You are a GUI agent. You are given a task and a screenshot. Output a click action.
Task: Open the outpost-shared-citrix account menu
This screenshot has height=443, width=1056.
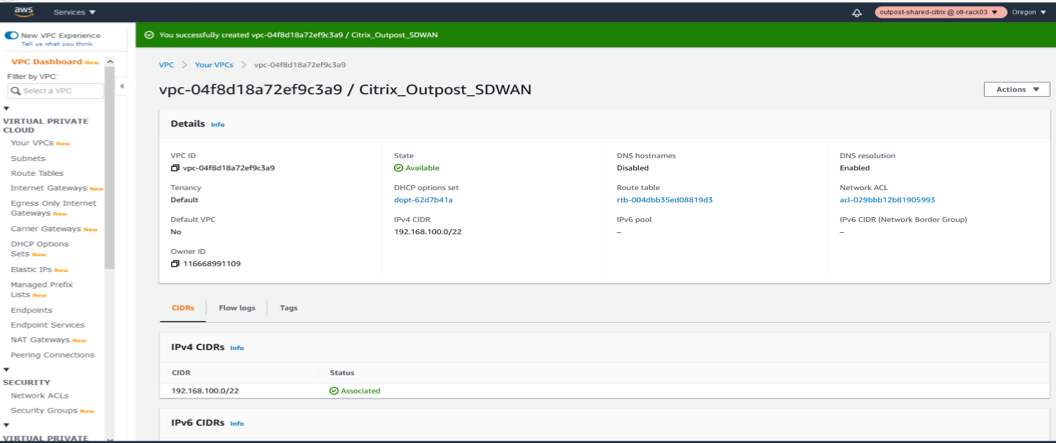pyautogui.click(x=939, y=12)
